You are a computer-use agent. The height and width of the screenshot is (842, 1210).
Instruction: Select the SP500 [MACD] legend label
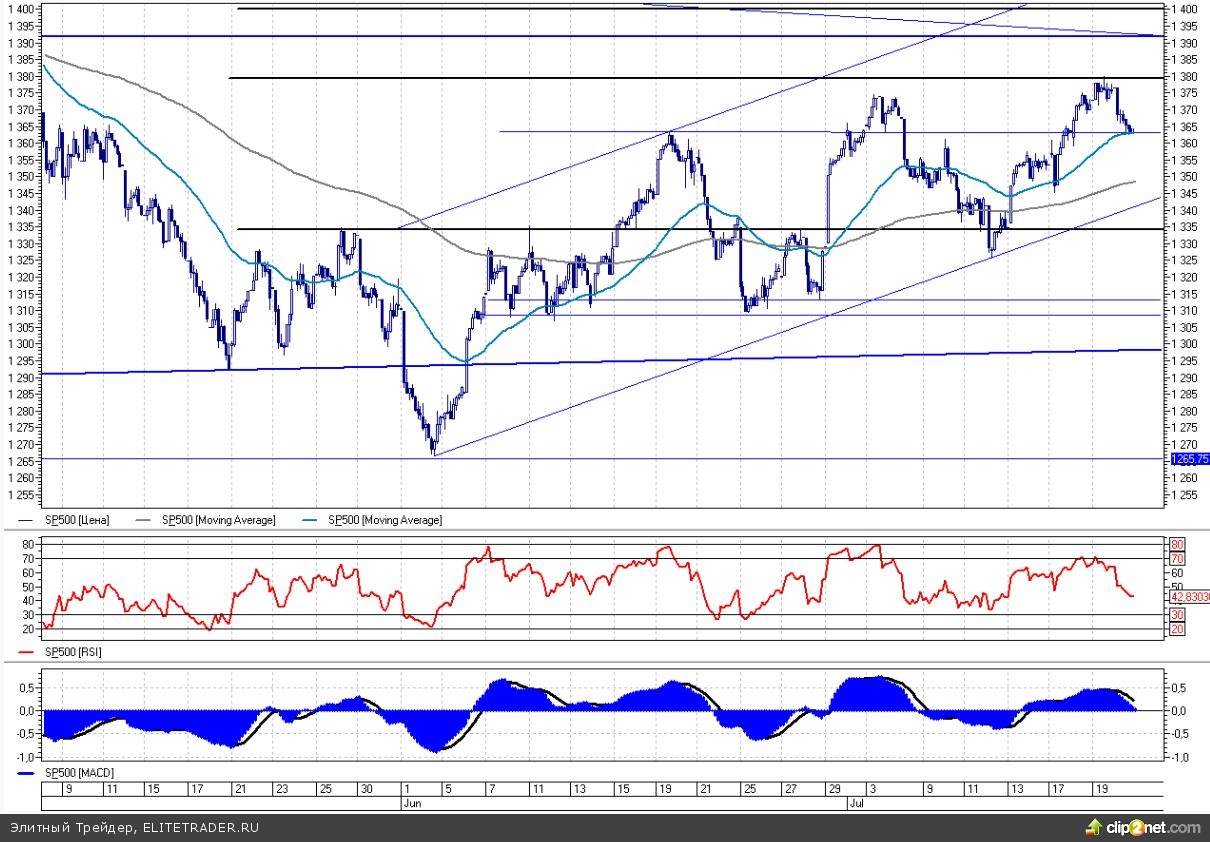(78, 774)
